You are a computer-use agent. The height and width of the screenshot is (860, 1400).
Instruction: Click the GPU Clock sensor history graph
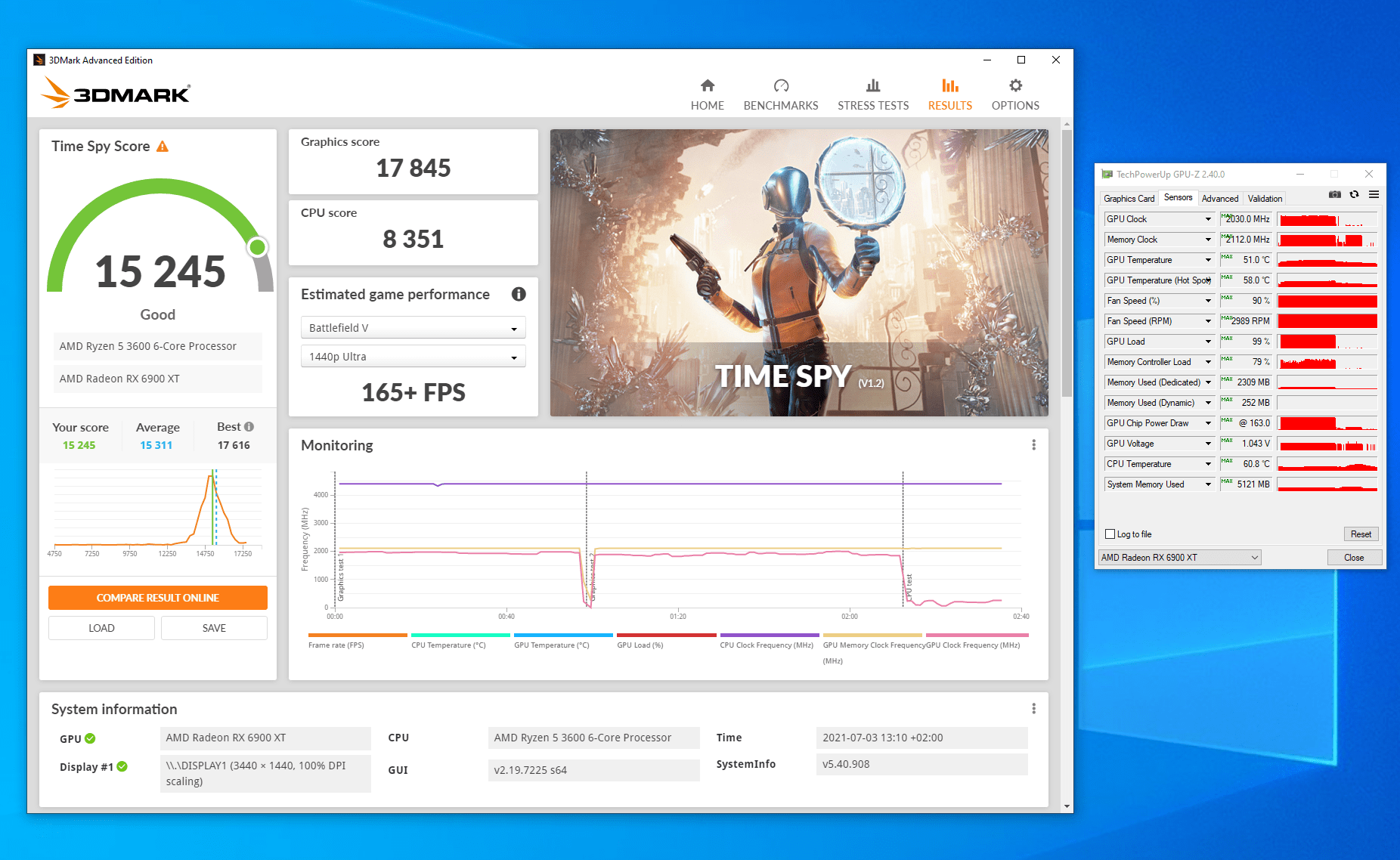click(1327, 219)
